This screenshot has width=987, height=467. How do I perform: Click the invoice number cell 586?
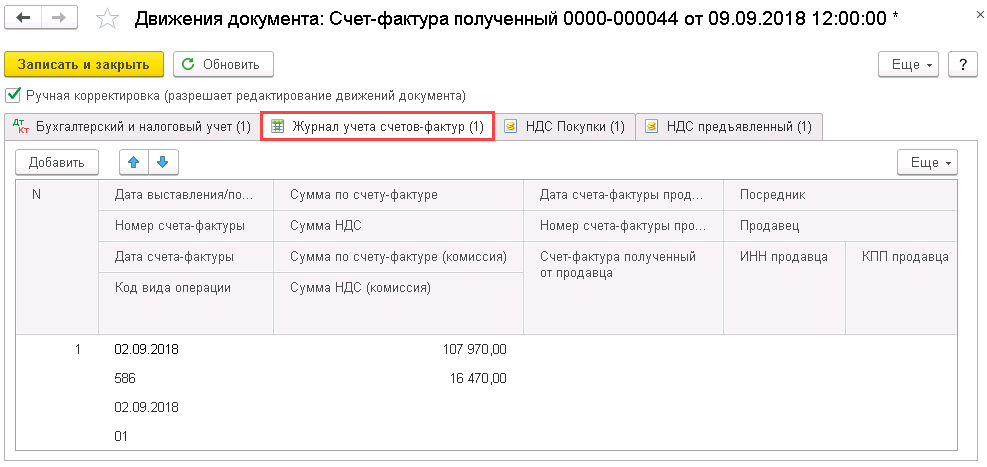[125, 379]
